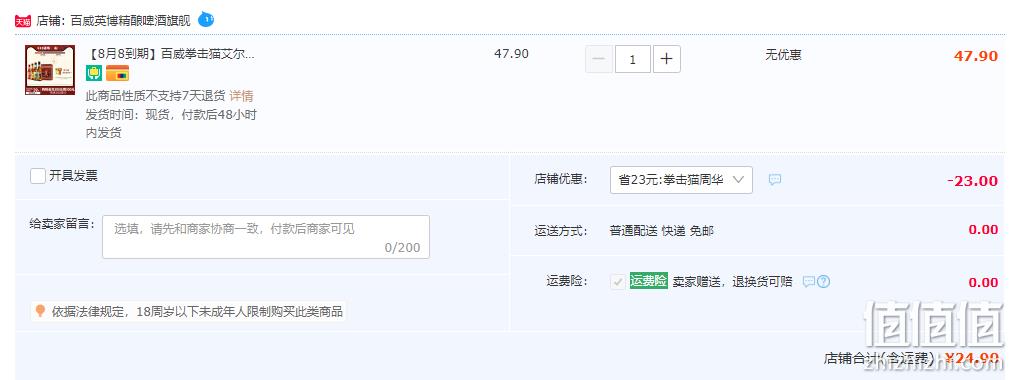The height and width of the screenshot is (380, 1013).
Task: Click the quantity input field showing 1
Action: click(632, 59)
